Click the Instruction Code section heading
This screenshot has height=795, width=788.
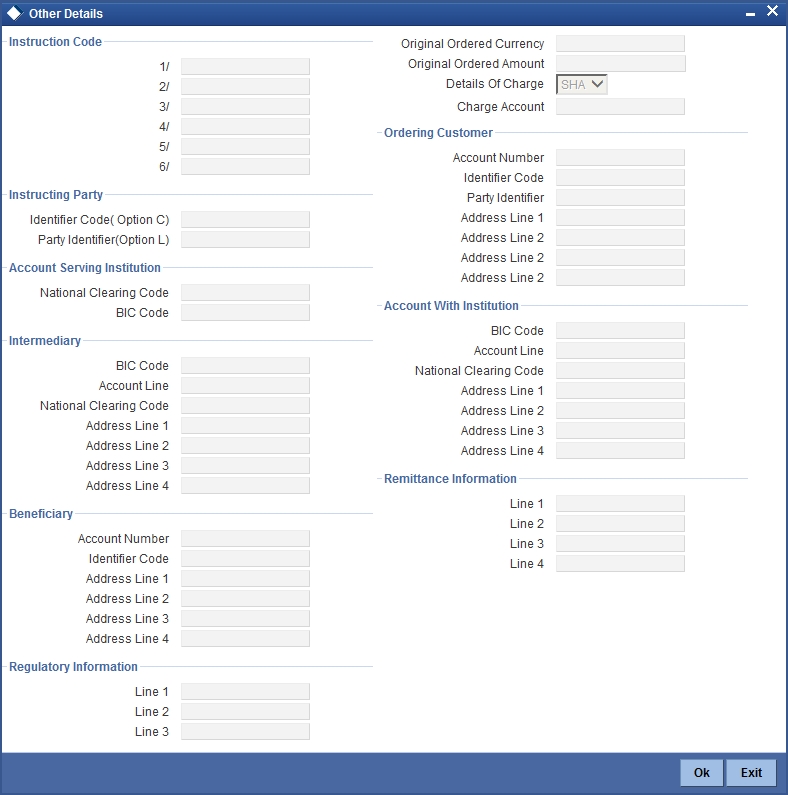(55, 42)
